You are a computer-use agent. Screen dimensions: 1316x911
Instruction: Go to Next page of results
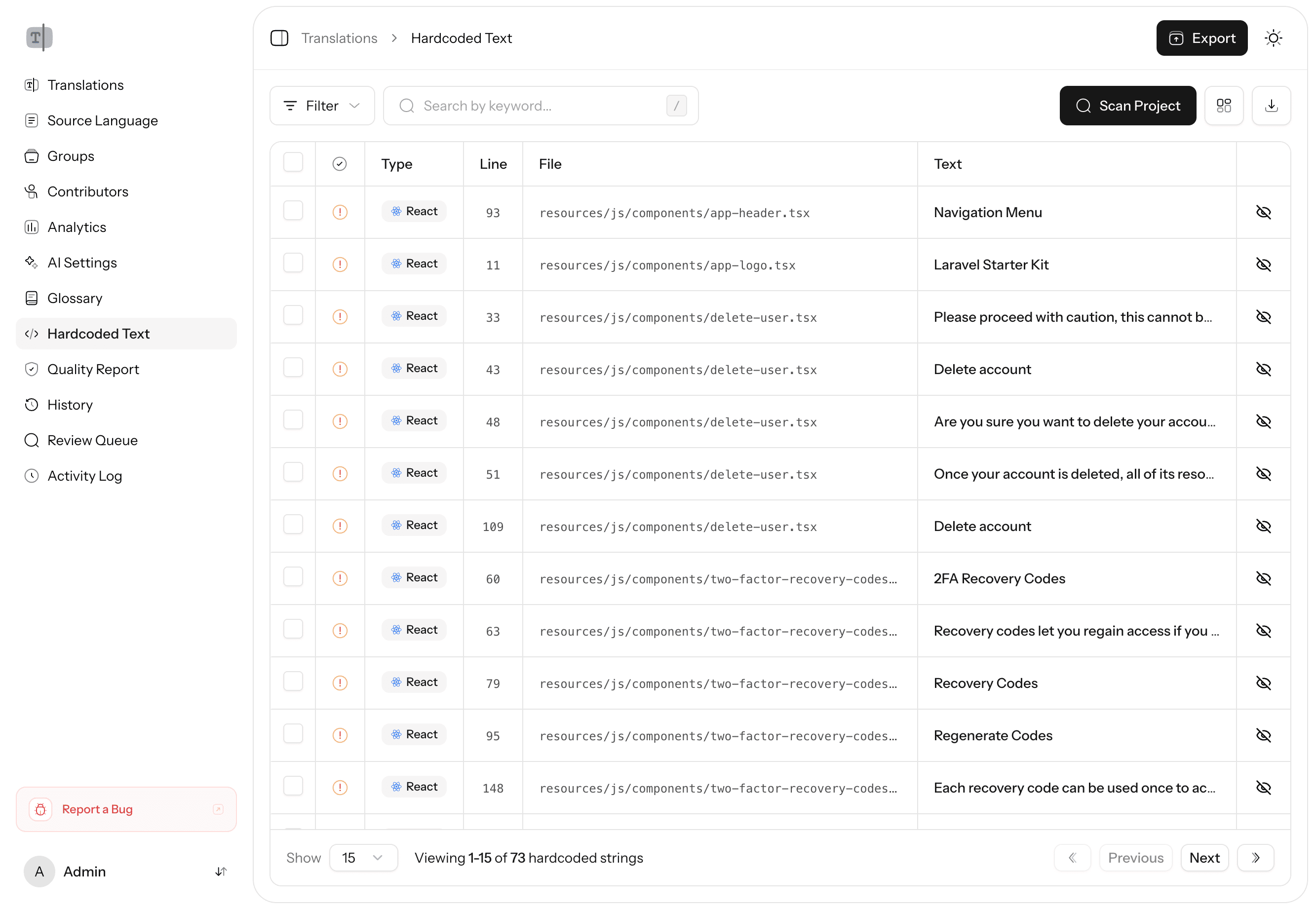[1204, 857]
